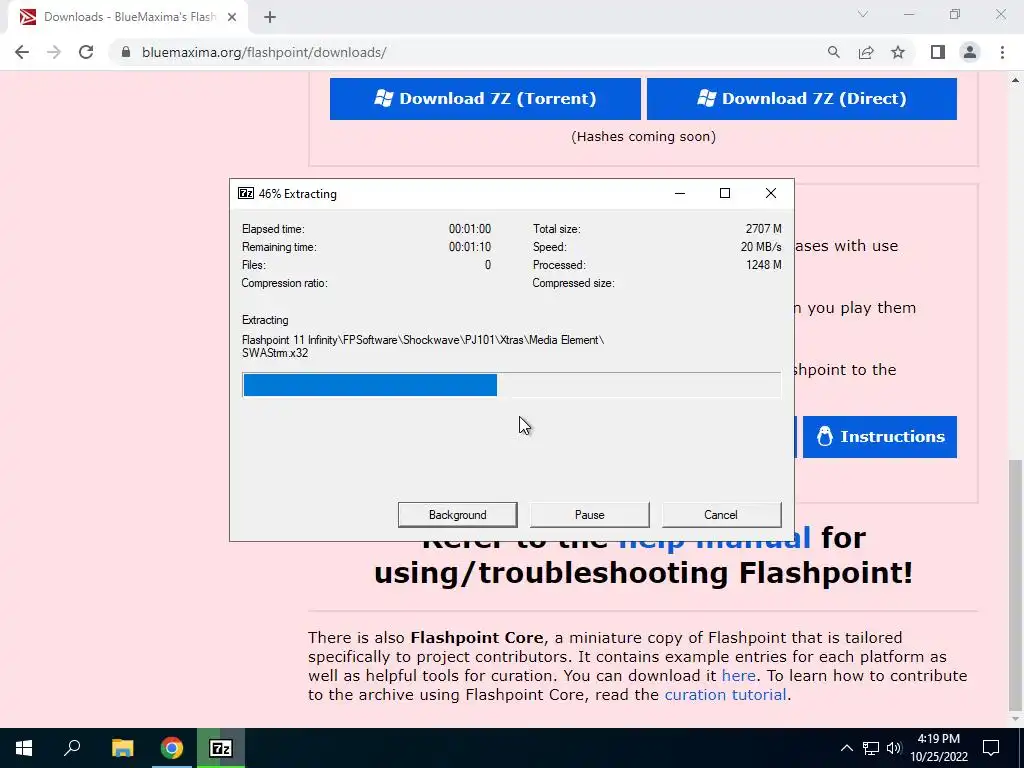Follow the 'here' Flashpoint Core download link

tap(739, 675)
